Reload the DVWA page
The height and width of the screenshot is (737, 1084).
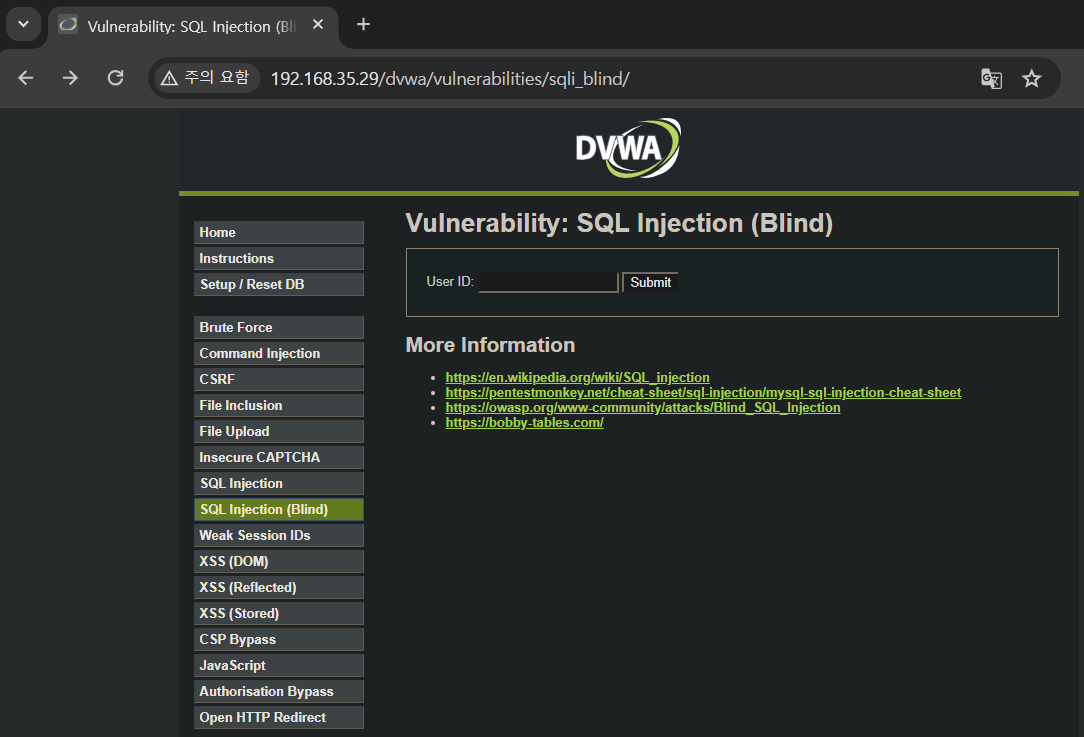[x=115, y=78]
